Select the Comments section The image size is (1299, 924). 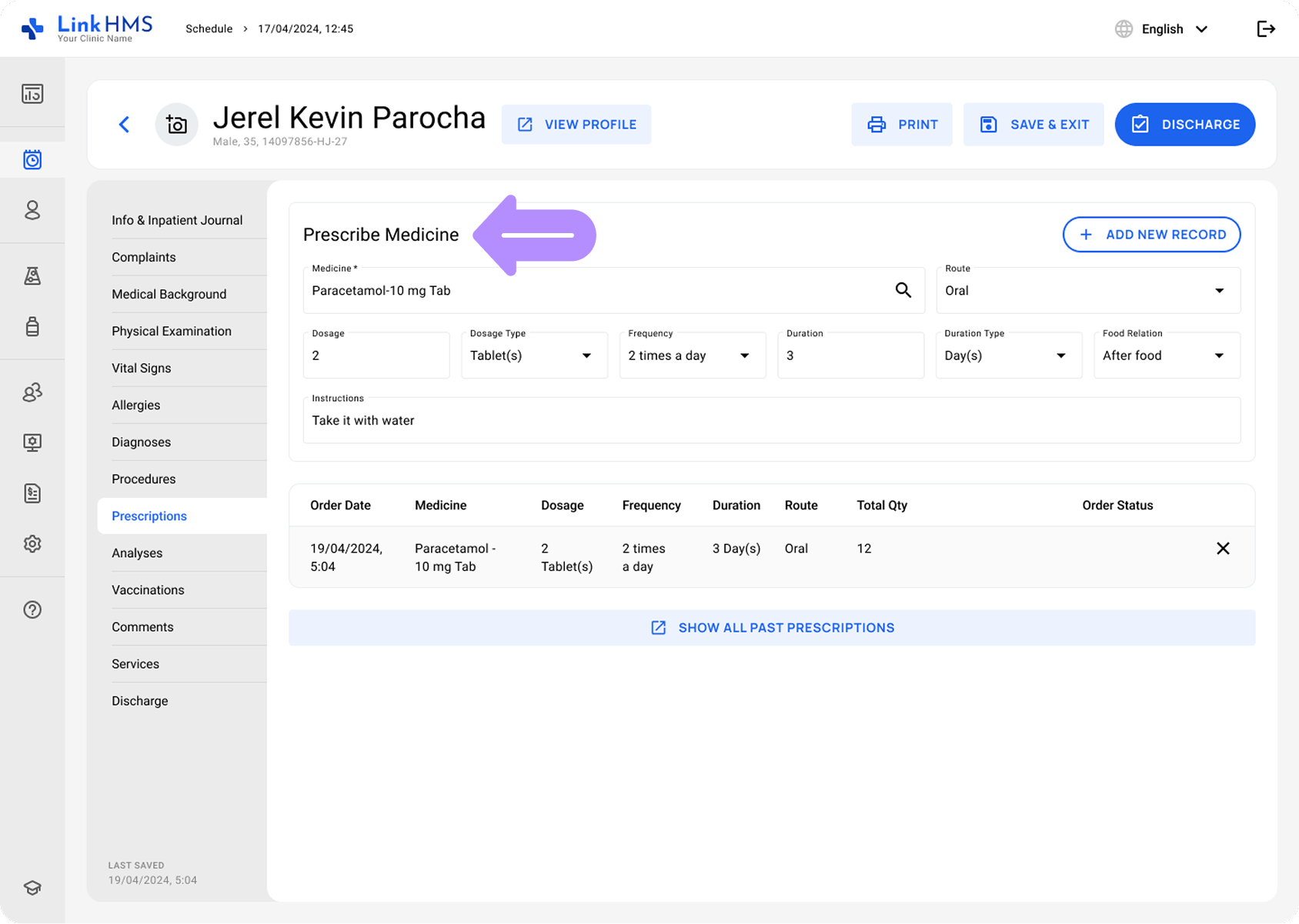(142, 626)
